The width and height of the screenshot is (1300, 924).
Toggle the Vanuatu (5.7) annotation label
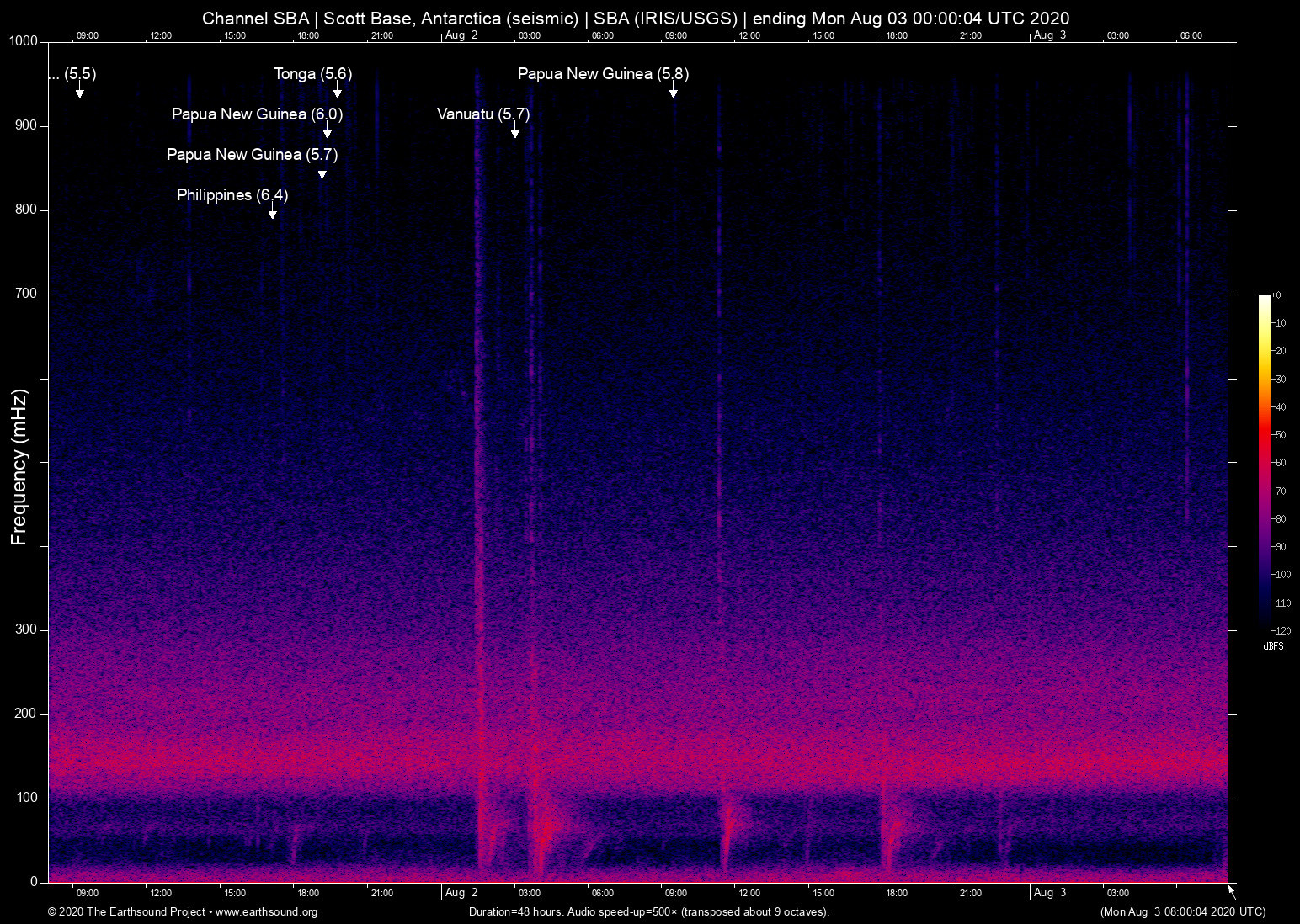click(x=482, y=115)
